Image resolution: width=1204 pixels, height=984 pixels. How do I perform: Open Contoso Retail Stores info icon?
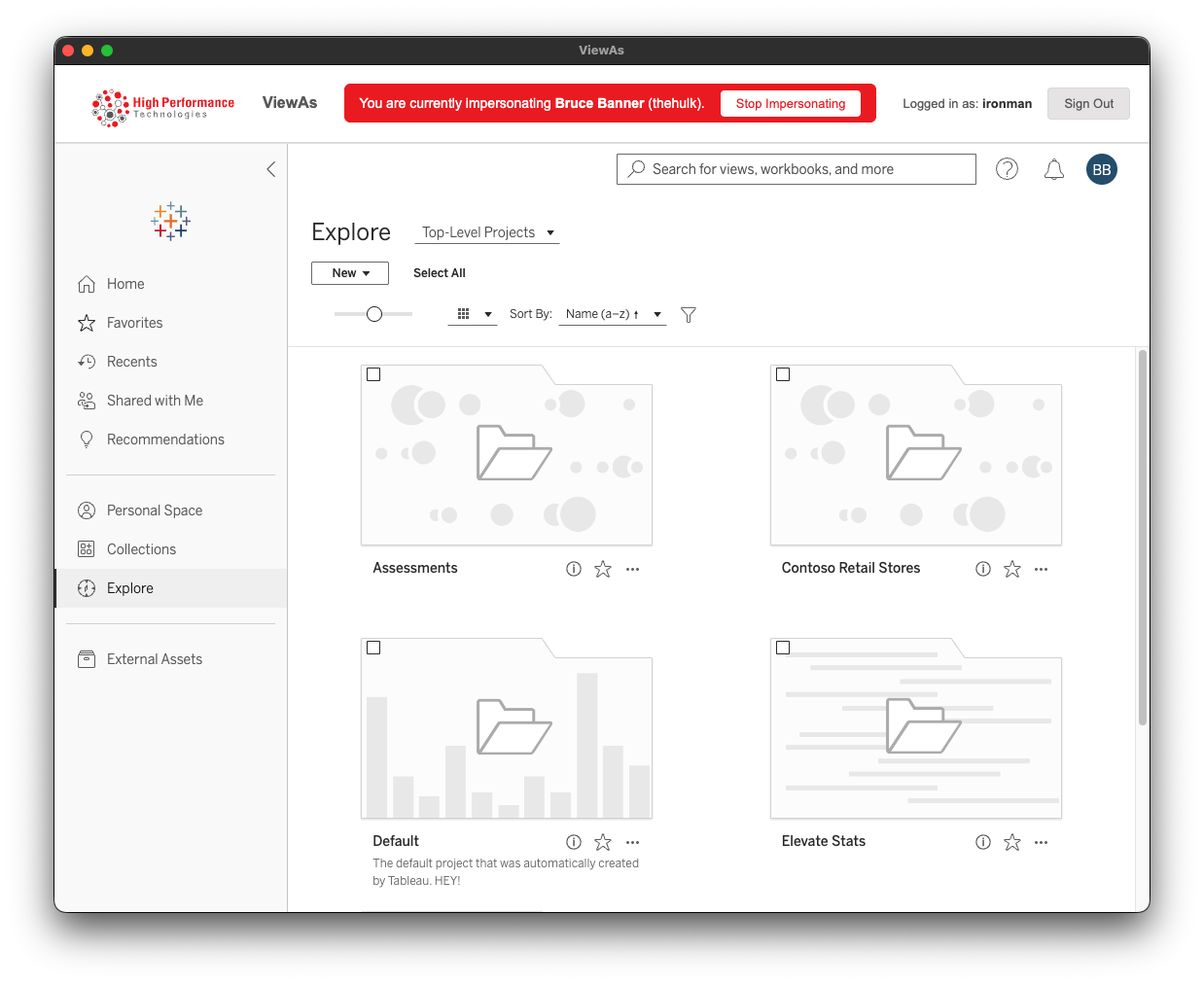982,569
